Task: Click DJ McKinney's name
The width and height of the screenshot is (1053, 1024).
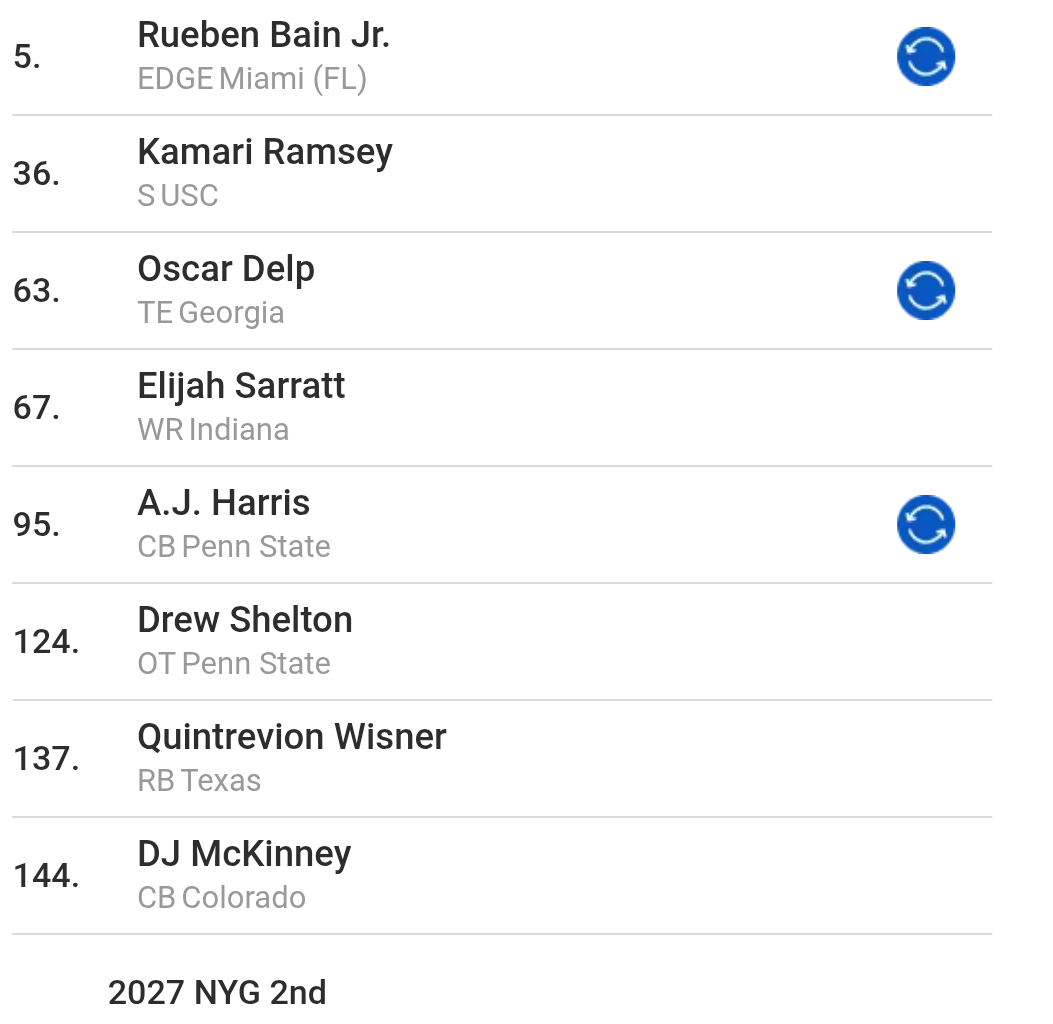Action: tap(243, 853)
